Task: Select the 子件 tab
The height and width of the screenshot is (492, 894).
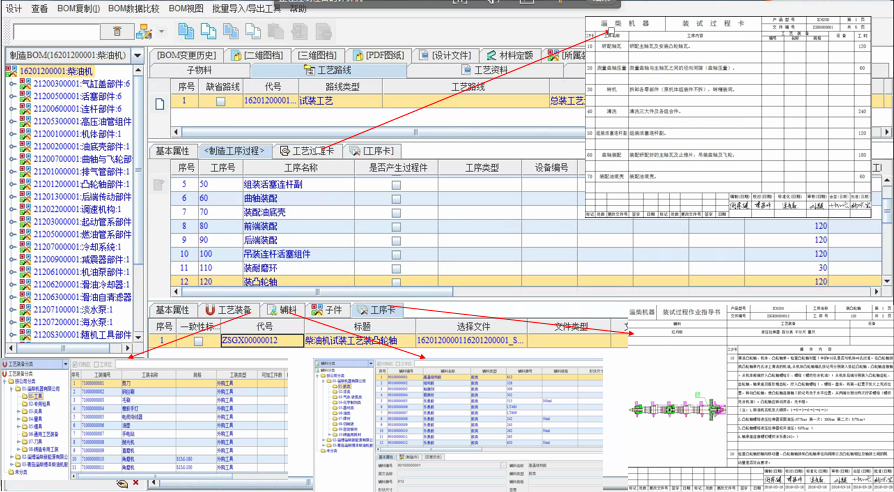Action: click(326, 310)
